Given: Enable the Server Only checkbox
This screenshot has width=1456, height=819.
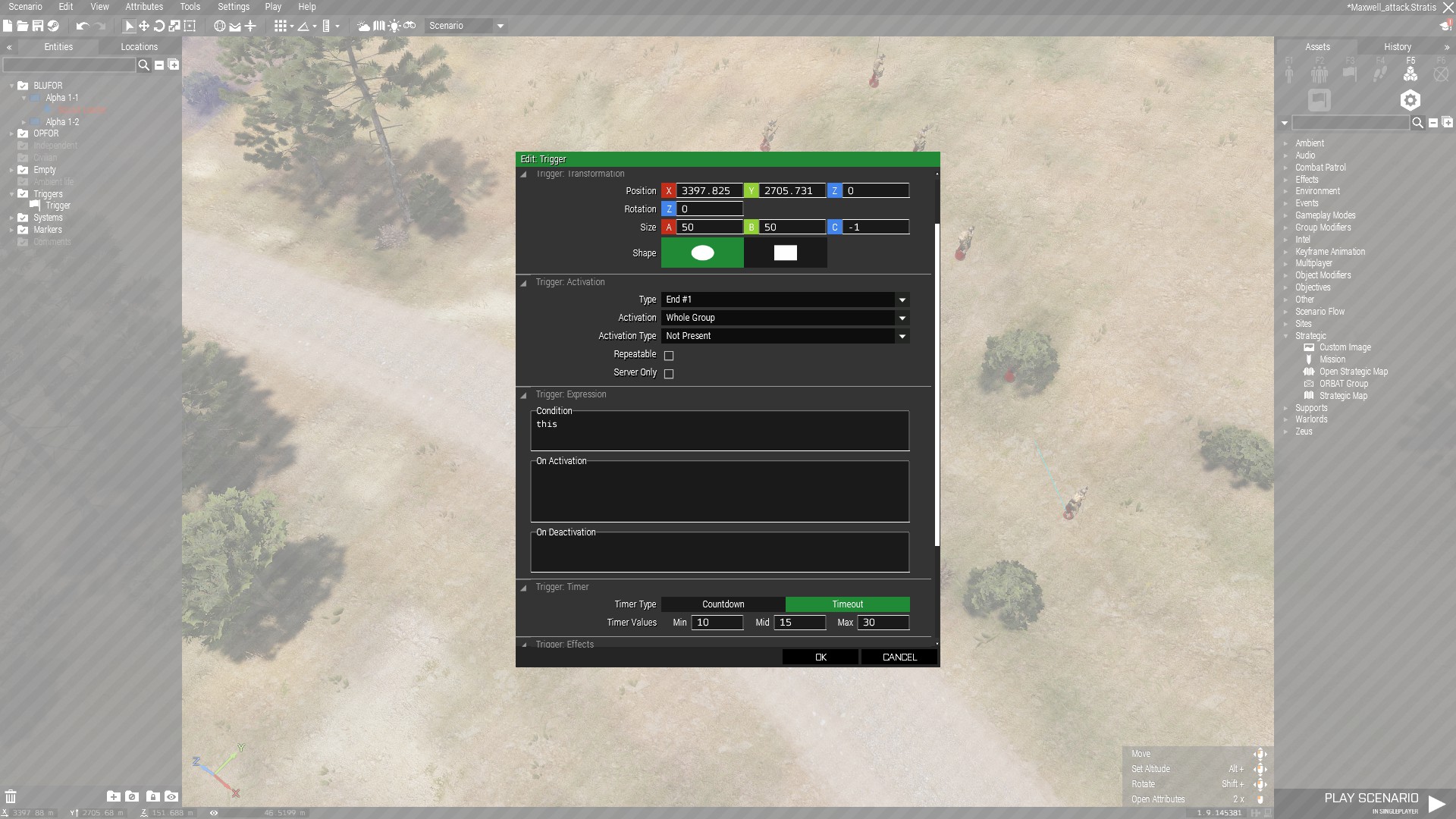Looking at the screenshot, I should pos(669,373).
